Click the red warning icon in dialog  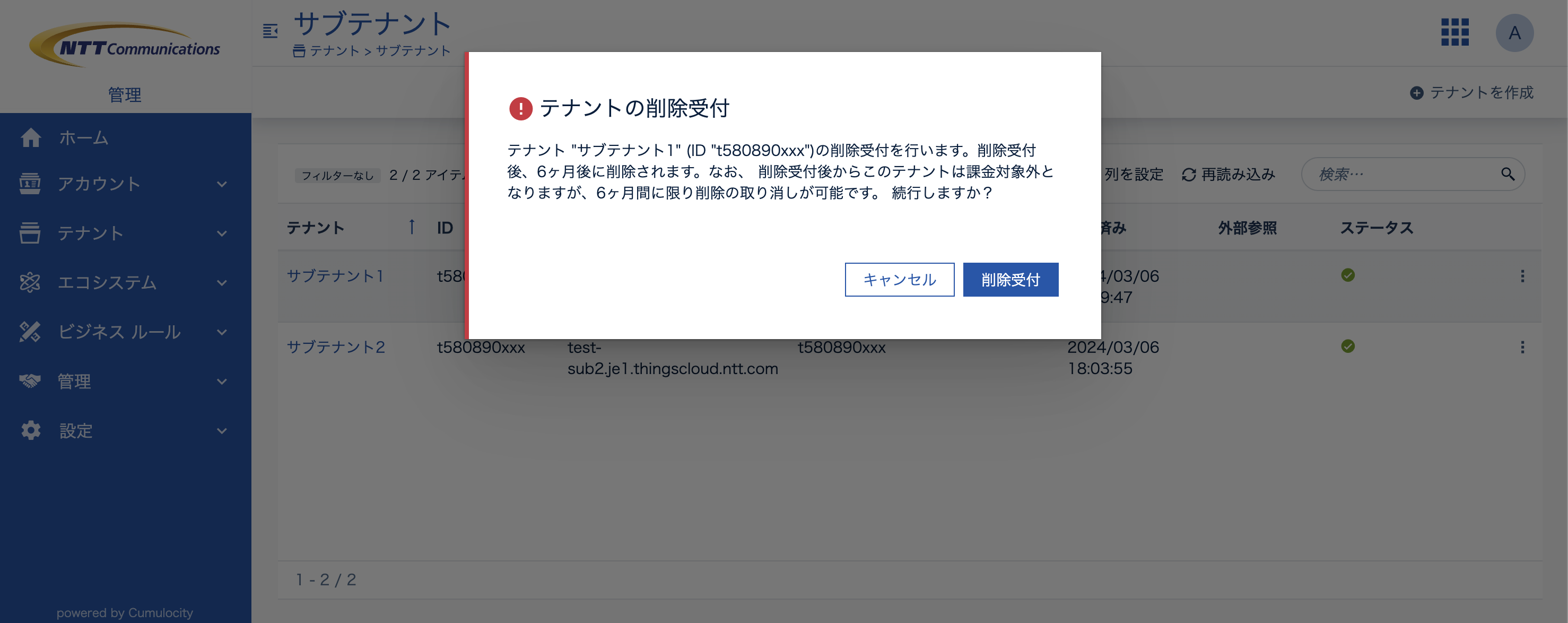[x=520, y=108]
